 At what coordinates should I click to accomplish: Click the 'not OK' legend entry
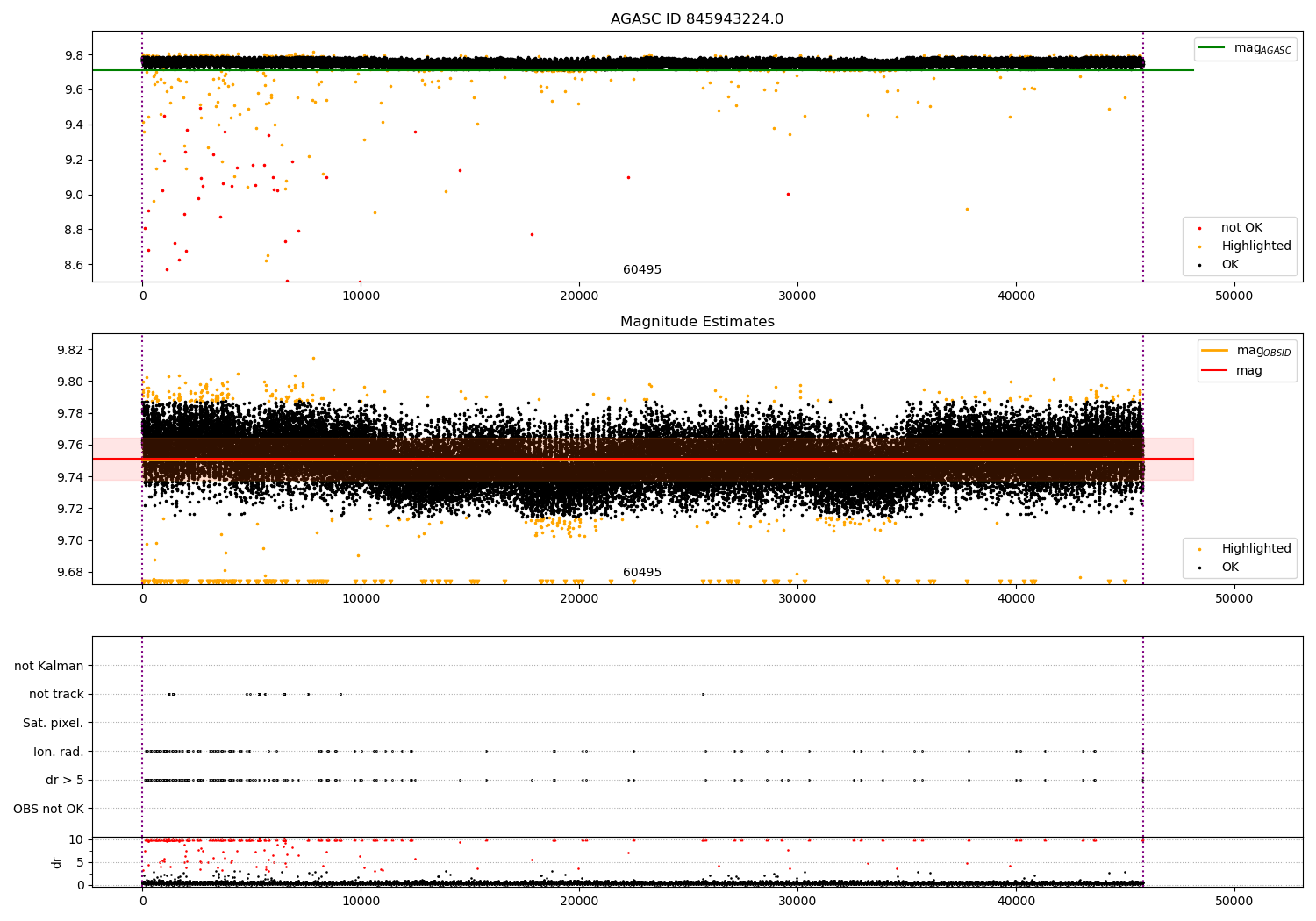pos(1240,228)
